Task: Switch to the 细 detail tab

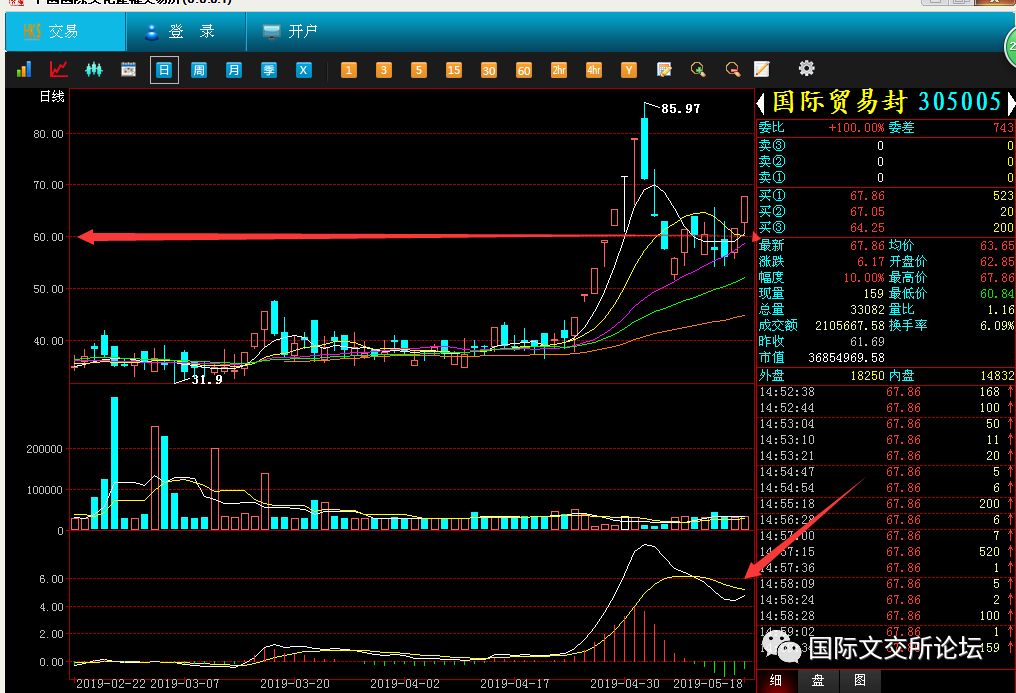Action: point(776,680)
